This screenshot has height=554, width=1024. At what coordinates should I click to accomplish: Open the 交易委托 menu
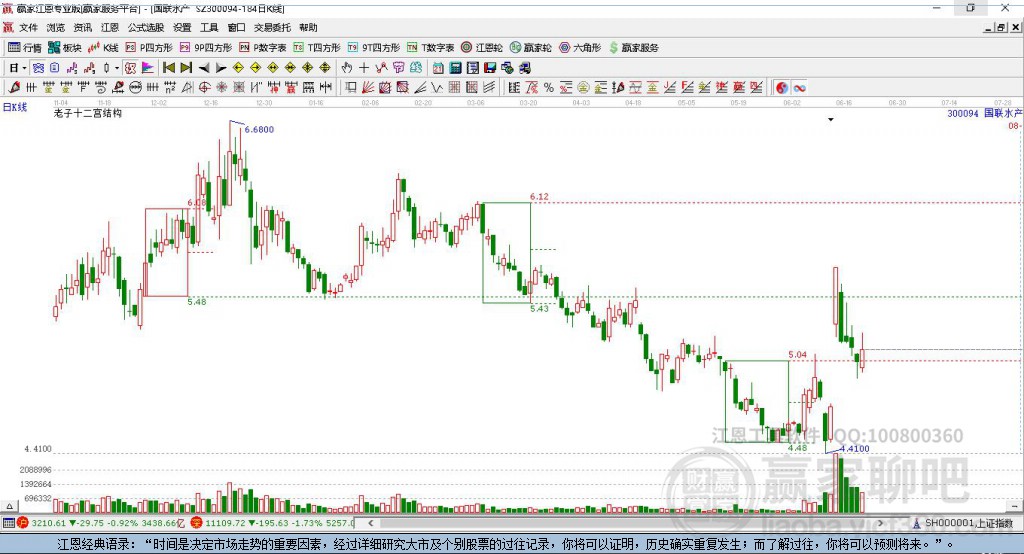click(x=272, y=27)
